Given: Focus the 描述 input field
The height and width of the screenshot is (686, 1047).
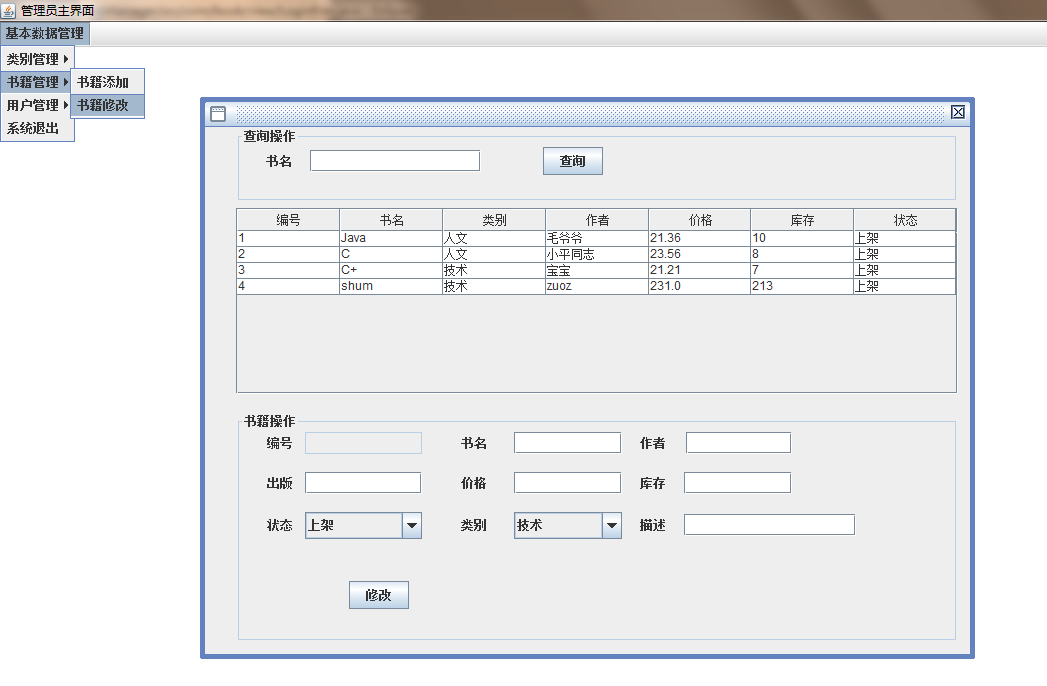Looking at the screenshot, I should click(769, 525).
